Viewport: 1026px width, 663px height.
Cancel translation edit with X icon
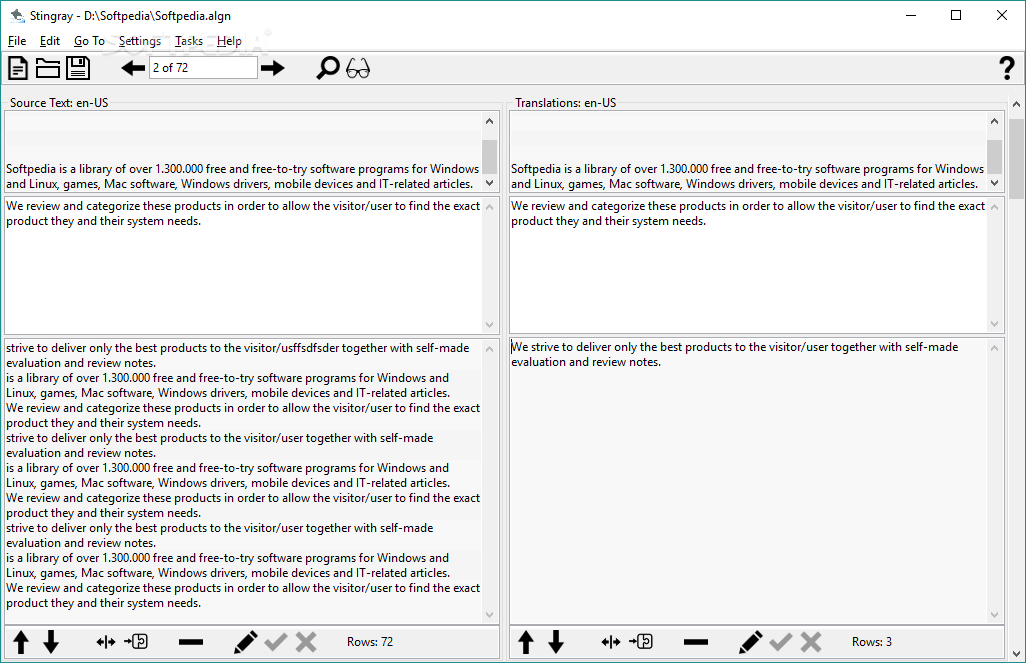(x=811, y=642)
